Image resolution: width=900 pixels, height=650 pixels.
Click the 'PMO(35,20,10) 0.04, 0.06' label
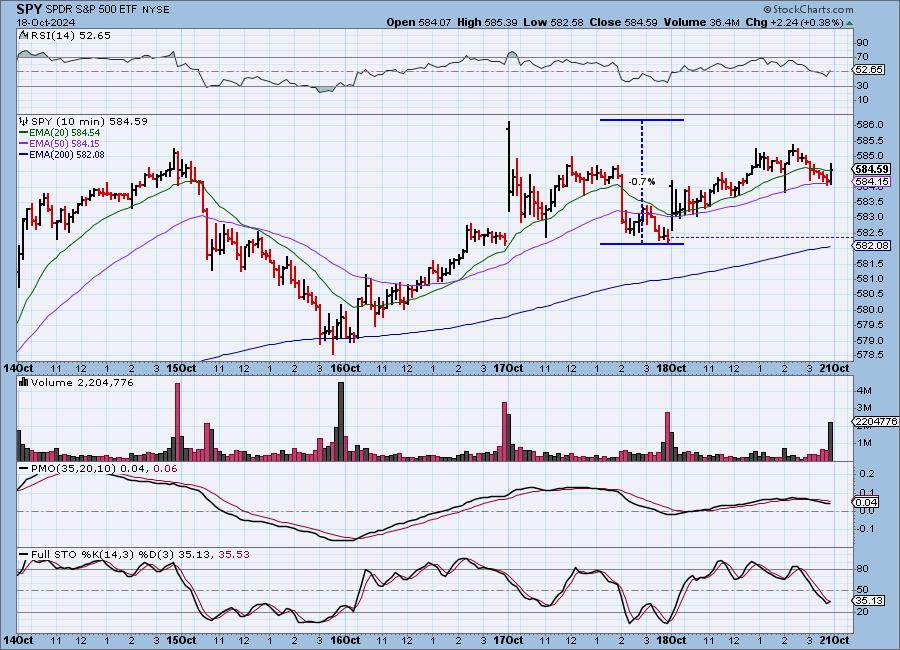104,469
